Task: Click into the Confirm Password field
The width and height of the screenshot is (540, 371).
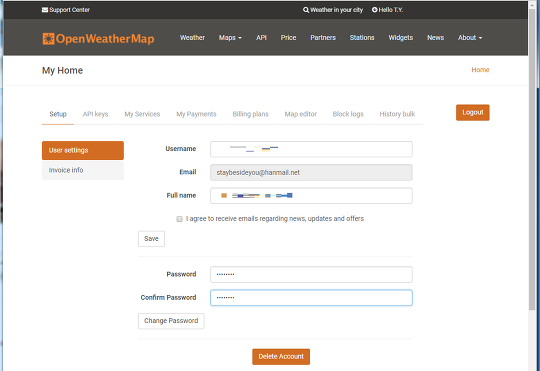Action: (311, 298)
